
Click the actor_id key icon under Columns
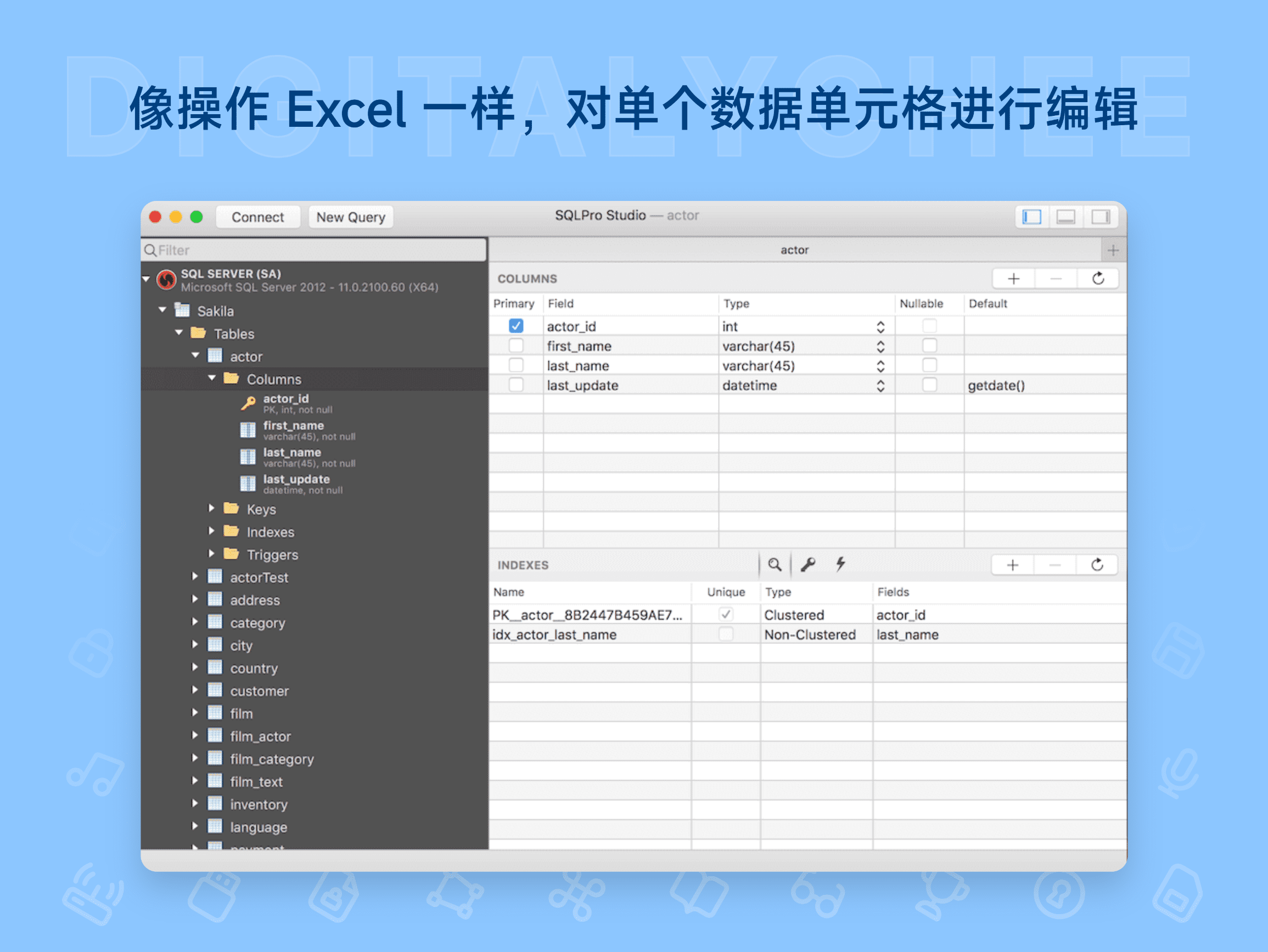[x=248, y=403]
